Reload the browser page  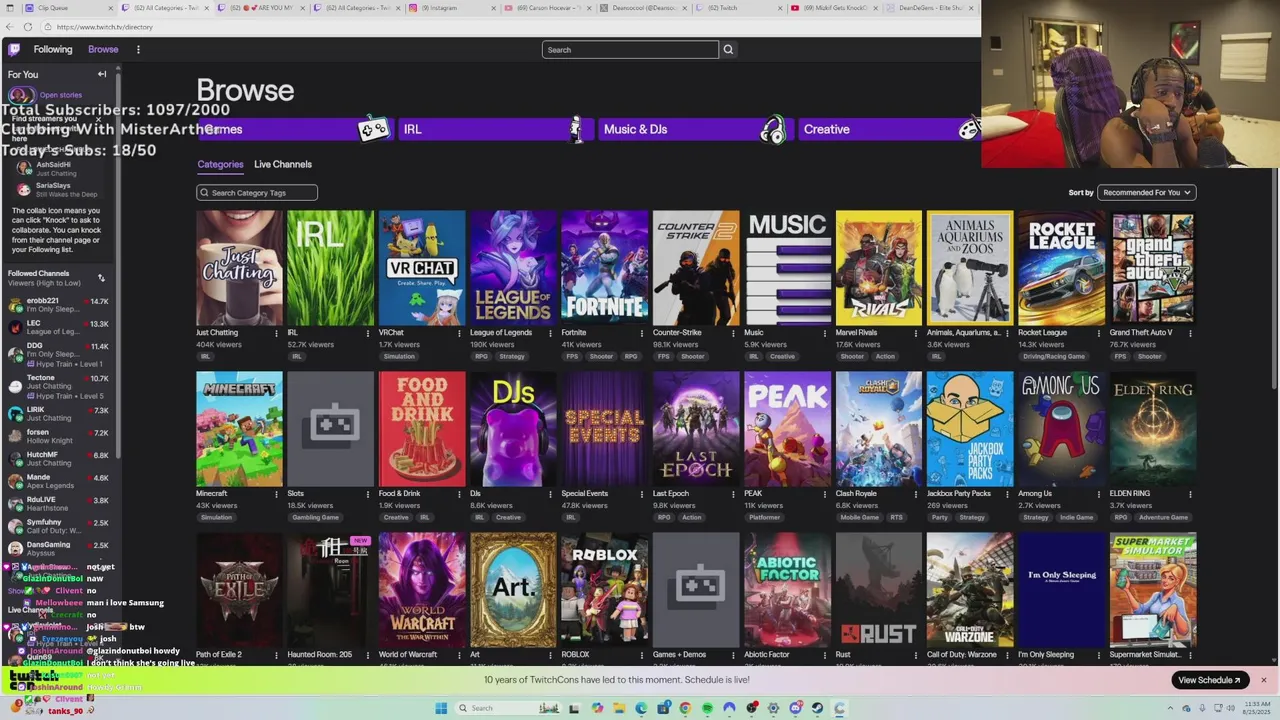click(27, 27)
